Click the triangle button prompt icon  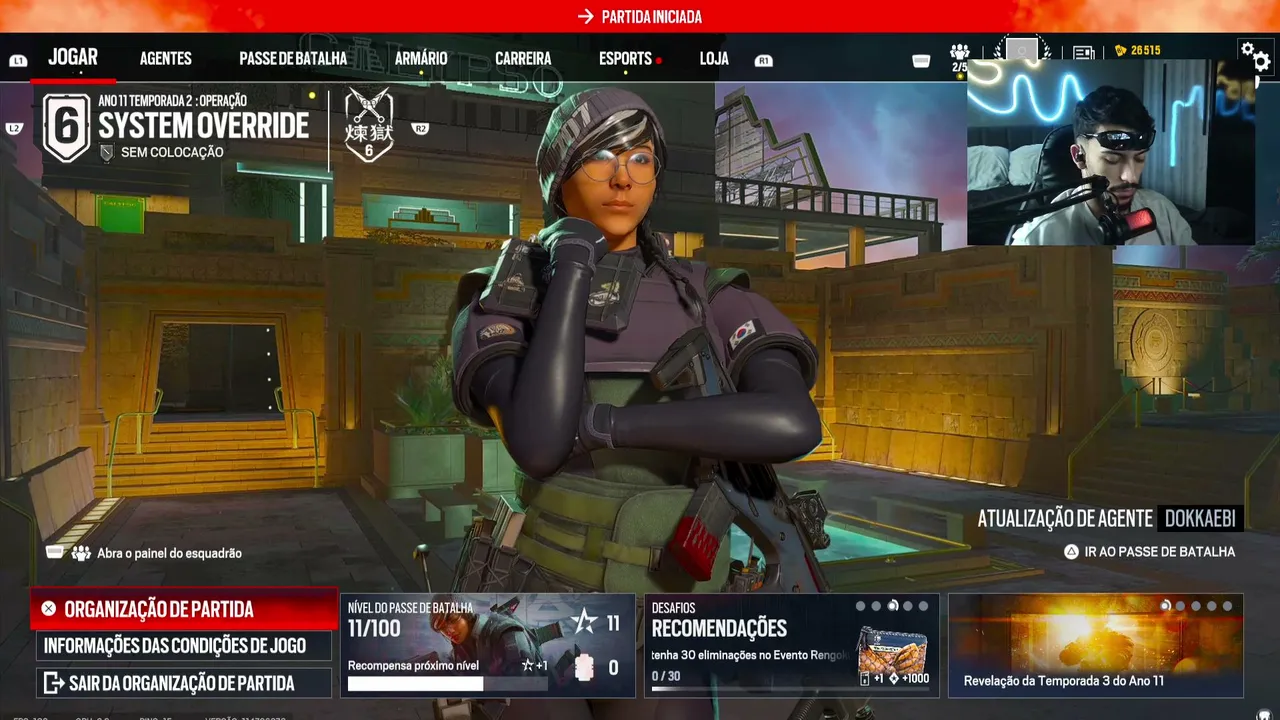click(1071, 551)
